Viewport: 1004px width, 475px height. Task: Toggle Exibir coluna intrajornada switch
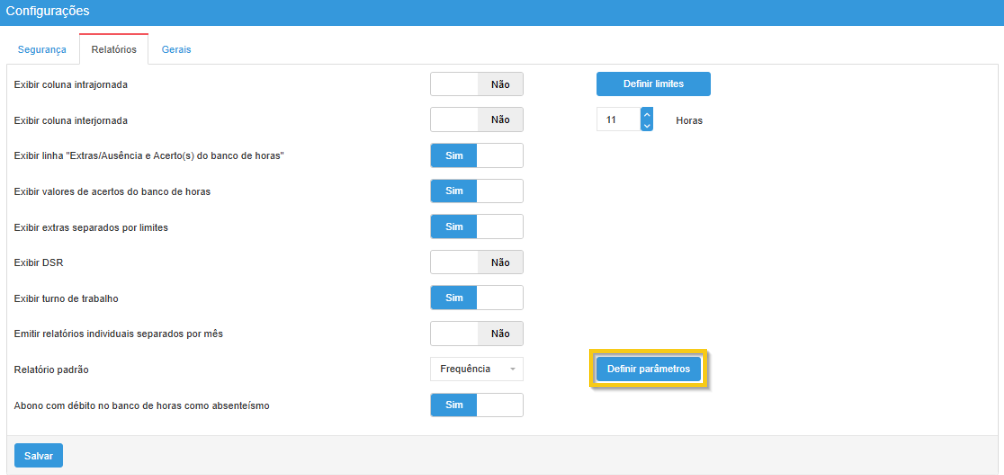tap(476, 85)
